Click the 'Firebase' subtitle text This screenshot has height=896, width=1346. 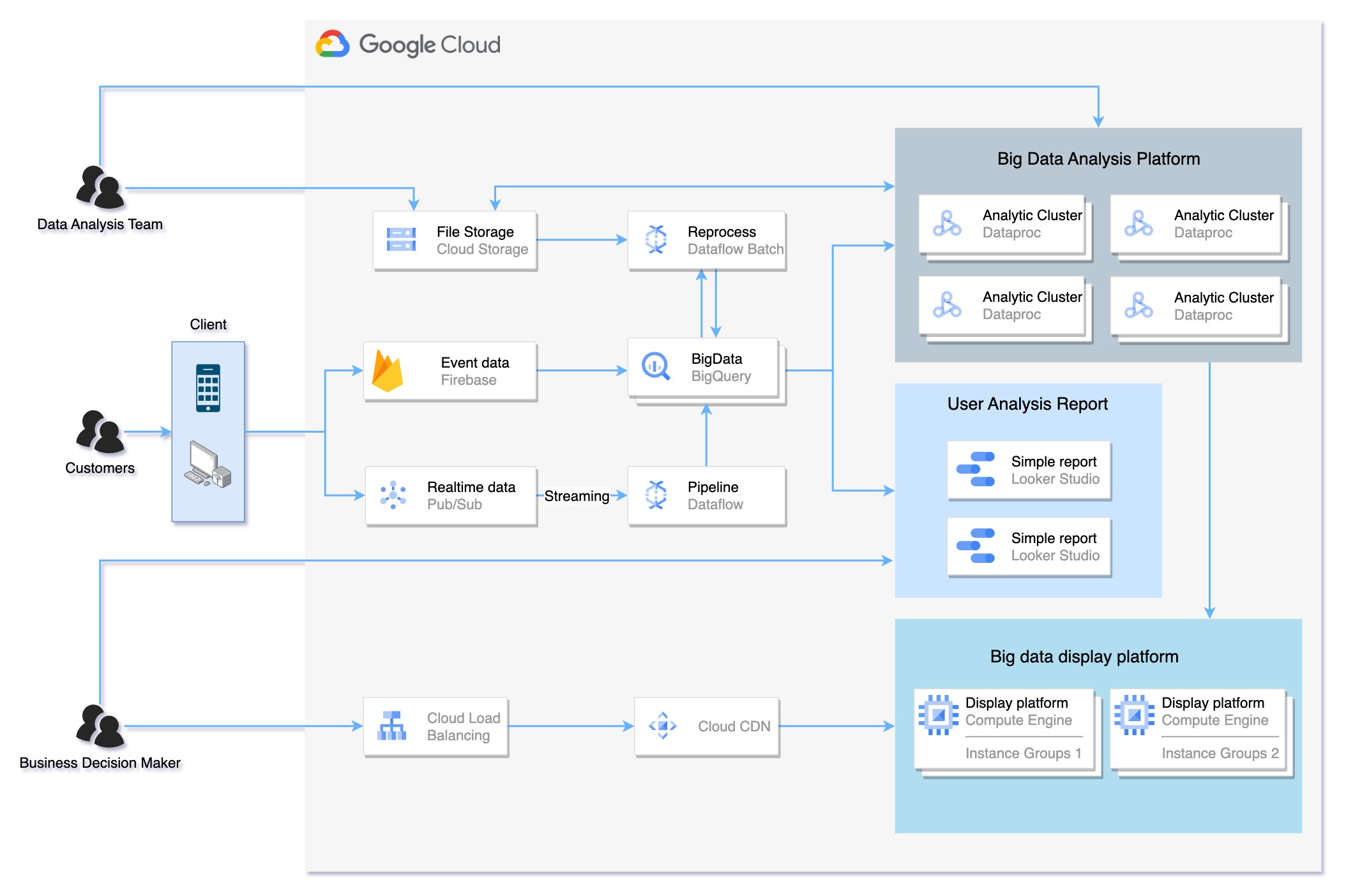(469, 380)
